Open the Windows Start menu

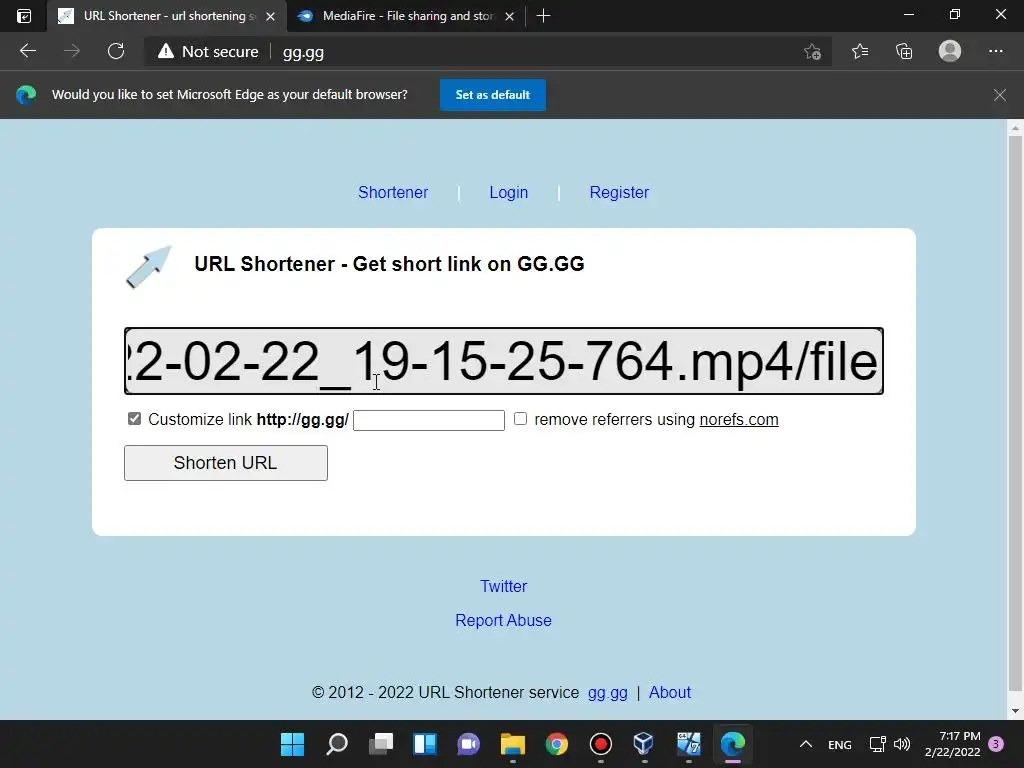(293, 744)
